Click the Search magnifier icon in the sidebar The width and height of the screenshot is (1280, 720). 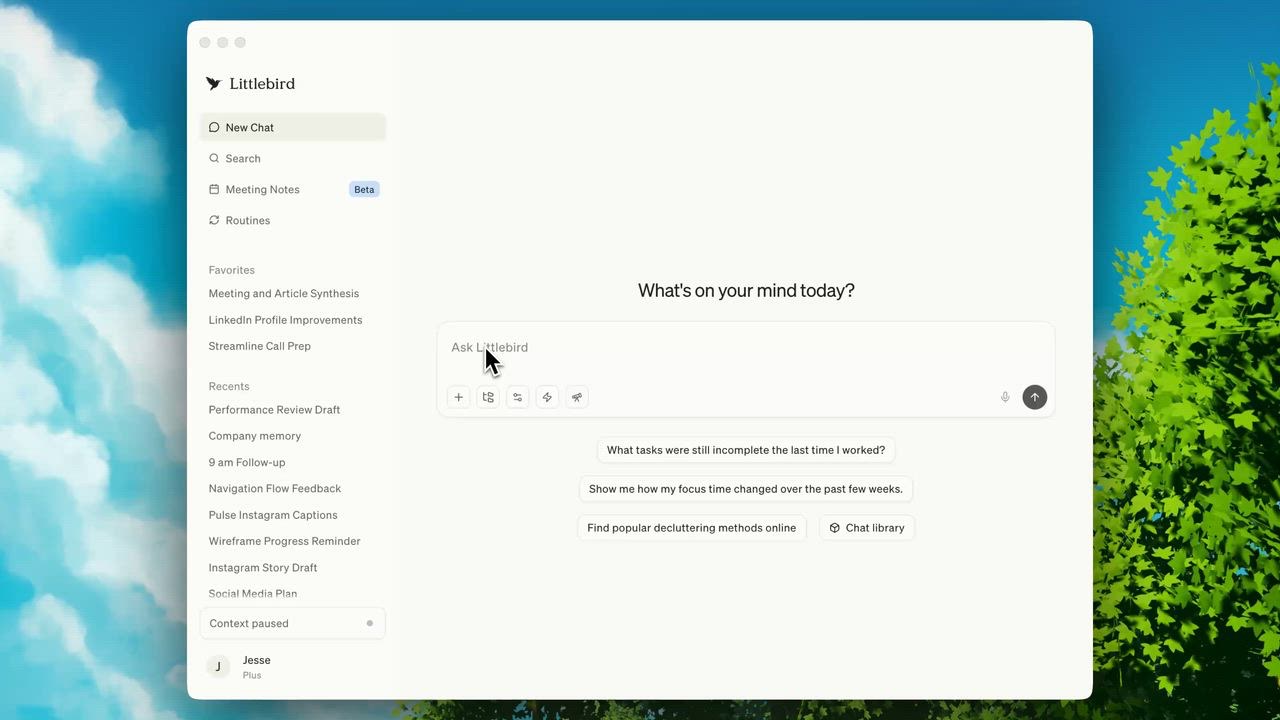pyautogui.click(x=214, y=158)
